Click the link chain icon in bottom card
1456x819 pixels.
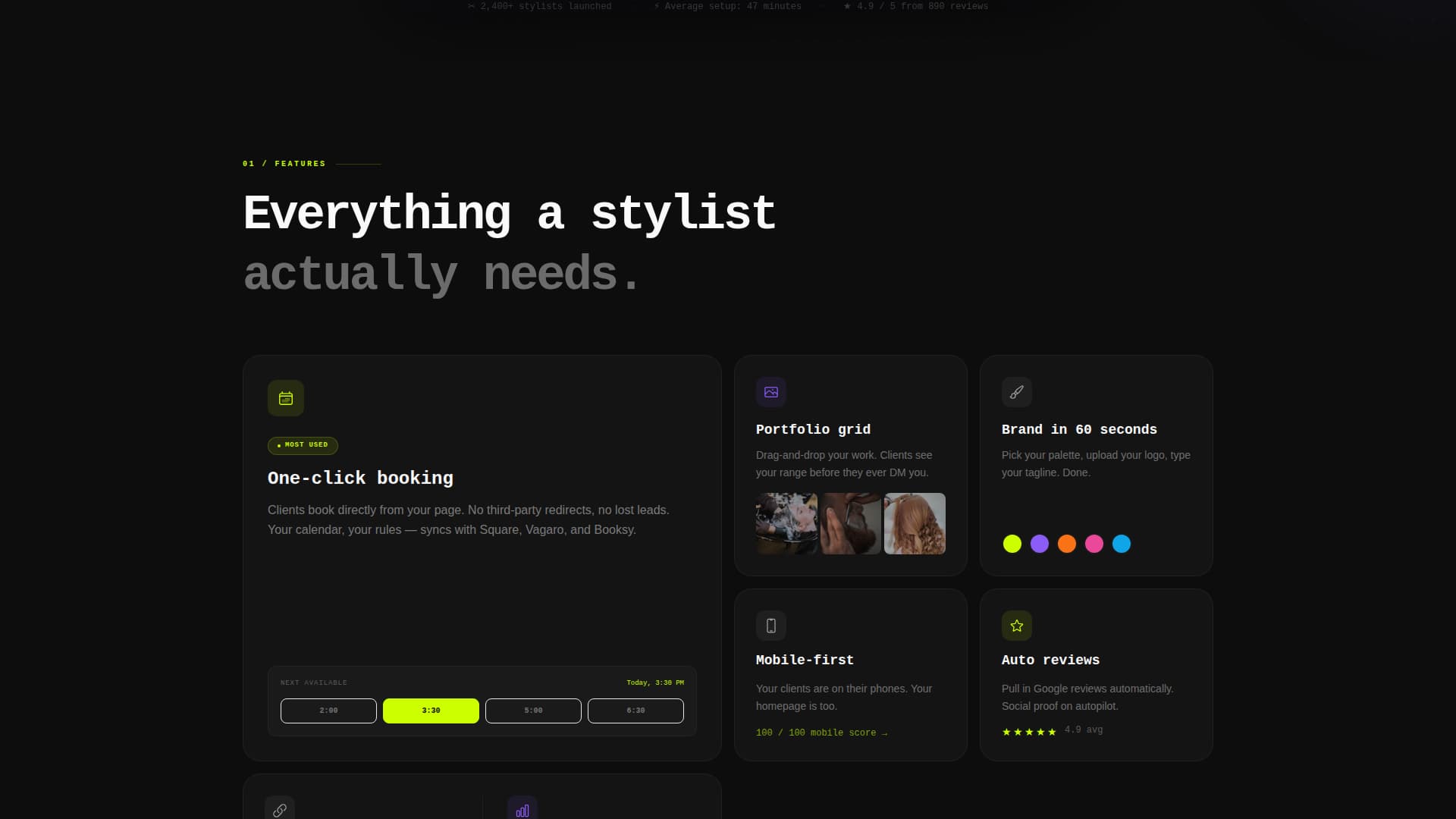coord(280,810)
